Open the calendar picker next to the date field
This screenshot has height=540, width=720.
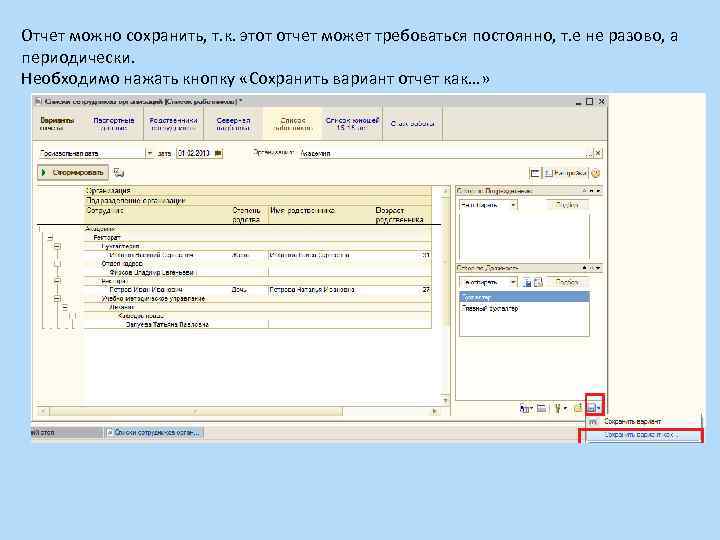tap(219, 153)
